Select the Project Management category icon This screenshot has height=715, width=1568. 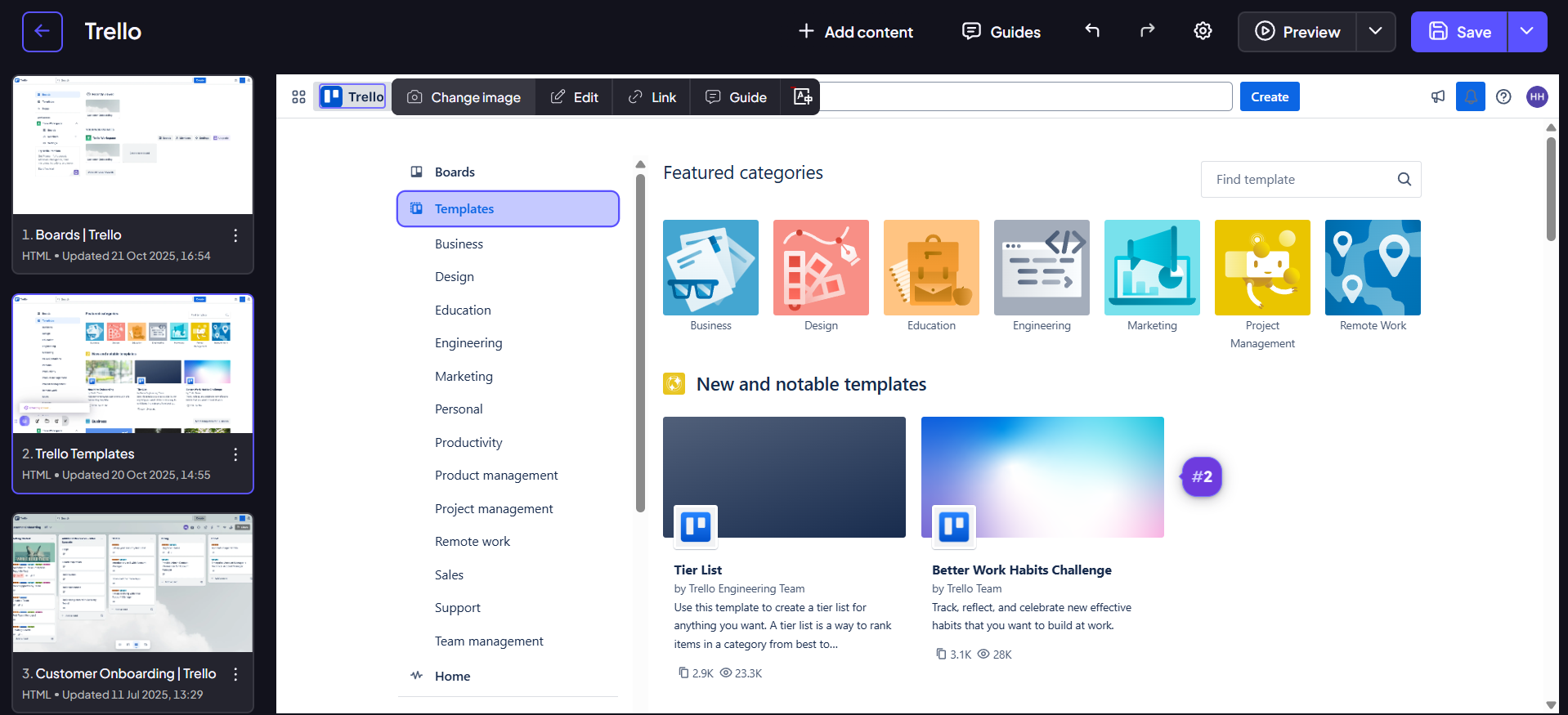(x=1262, y=267)
